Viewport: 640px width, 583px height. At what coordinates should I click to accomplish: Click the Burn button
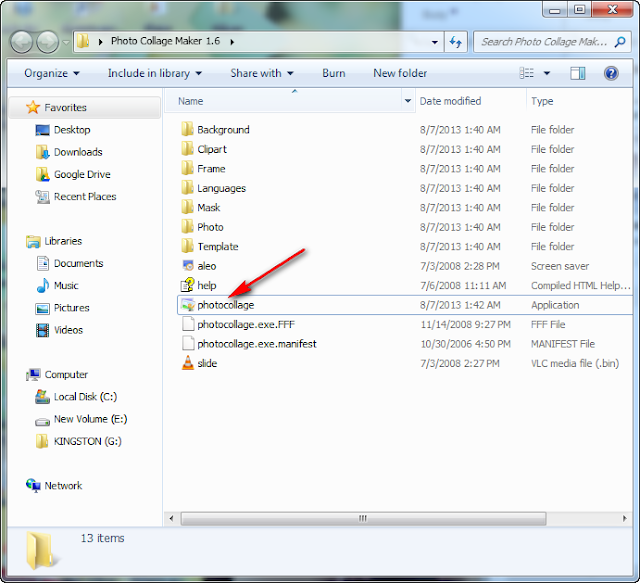pos(333,73)
